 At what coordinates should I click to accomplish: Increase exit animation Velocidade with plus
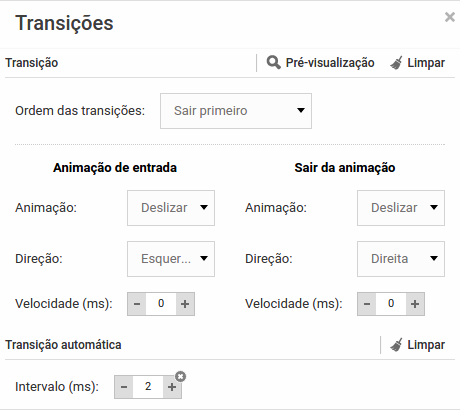[x=415, y=304]
